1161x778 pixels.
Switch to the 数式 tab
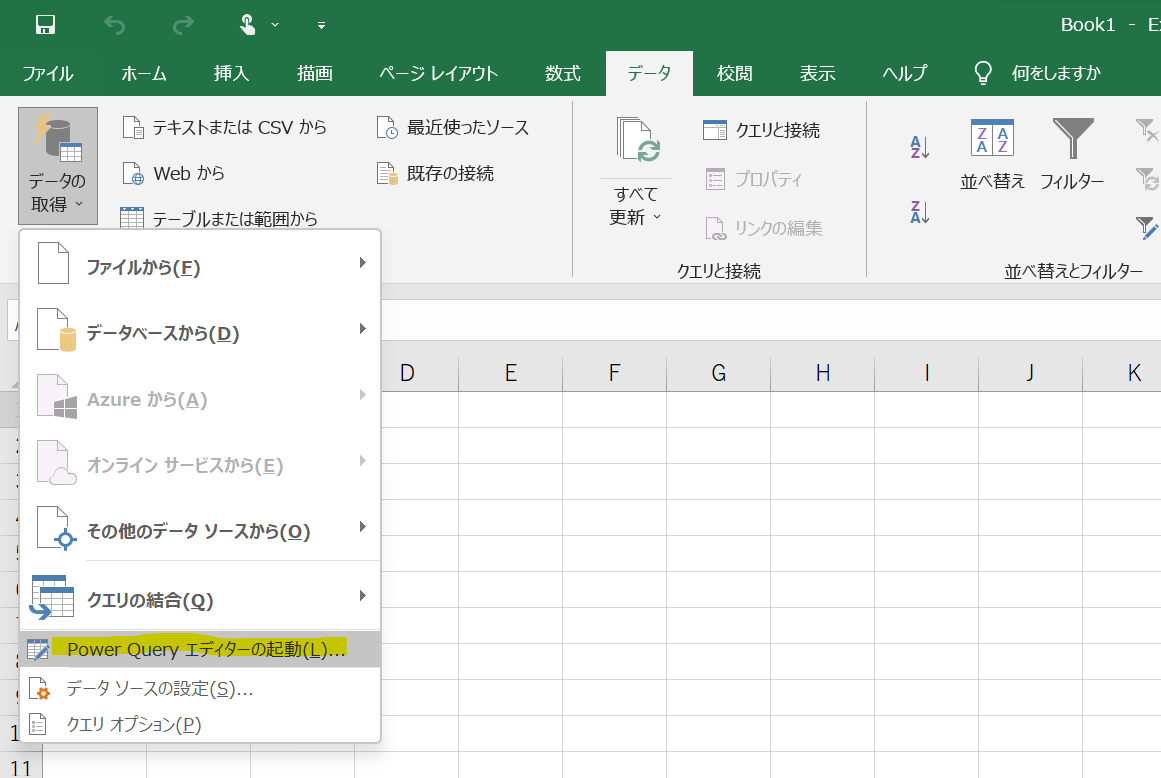click(563, 73)
